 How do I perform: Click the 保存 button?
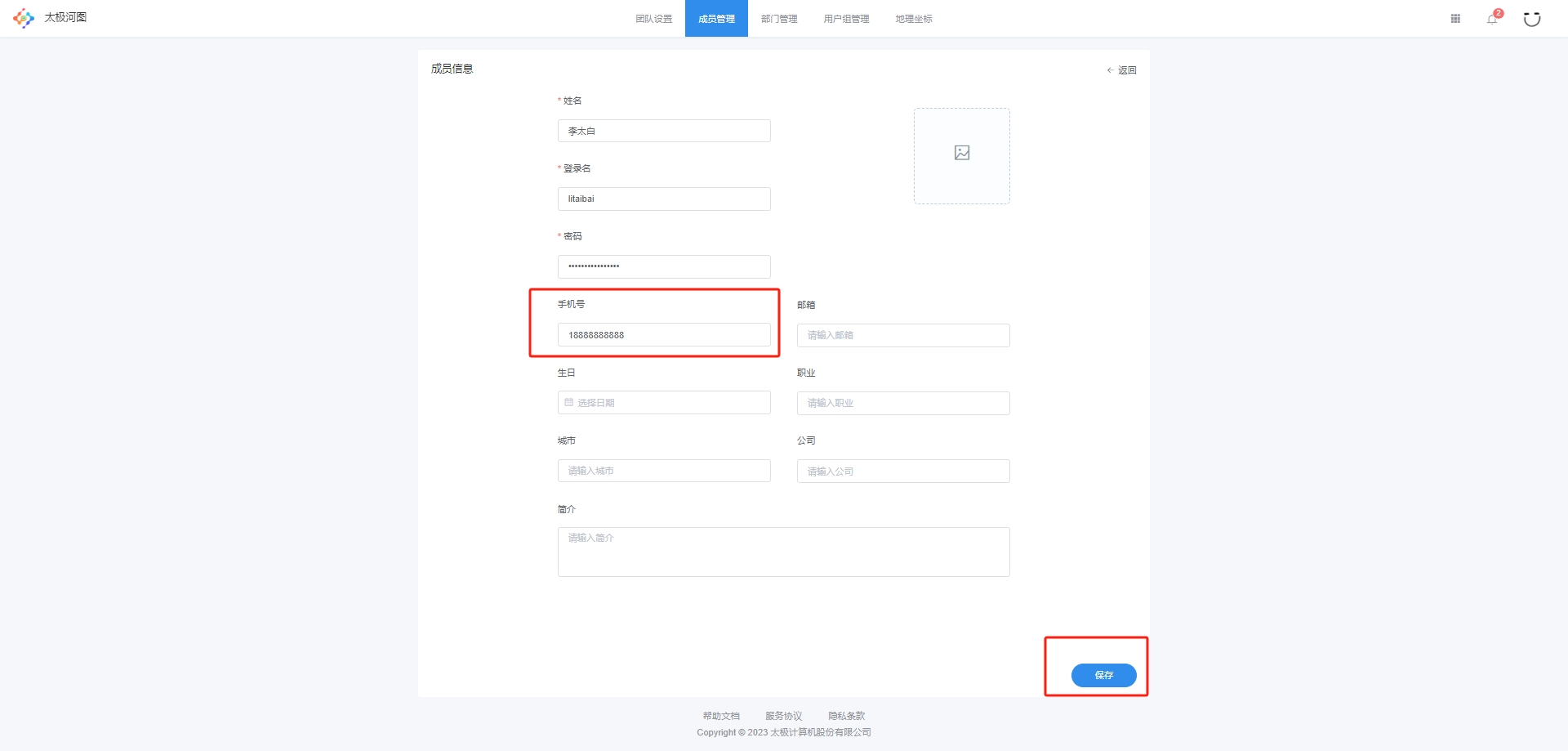(1104, 675)
